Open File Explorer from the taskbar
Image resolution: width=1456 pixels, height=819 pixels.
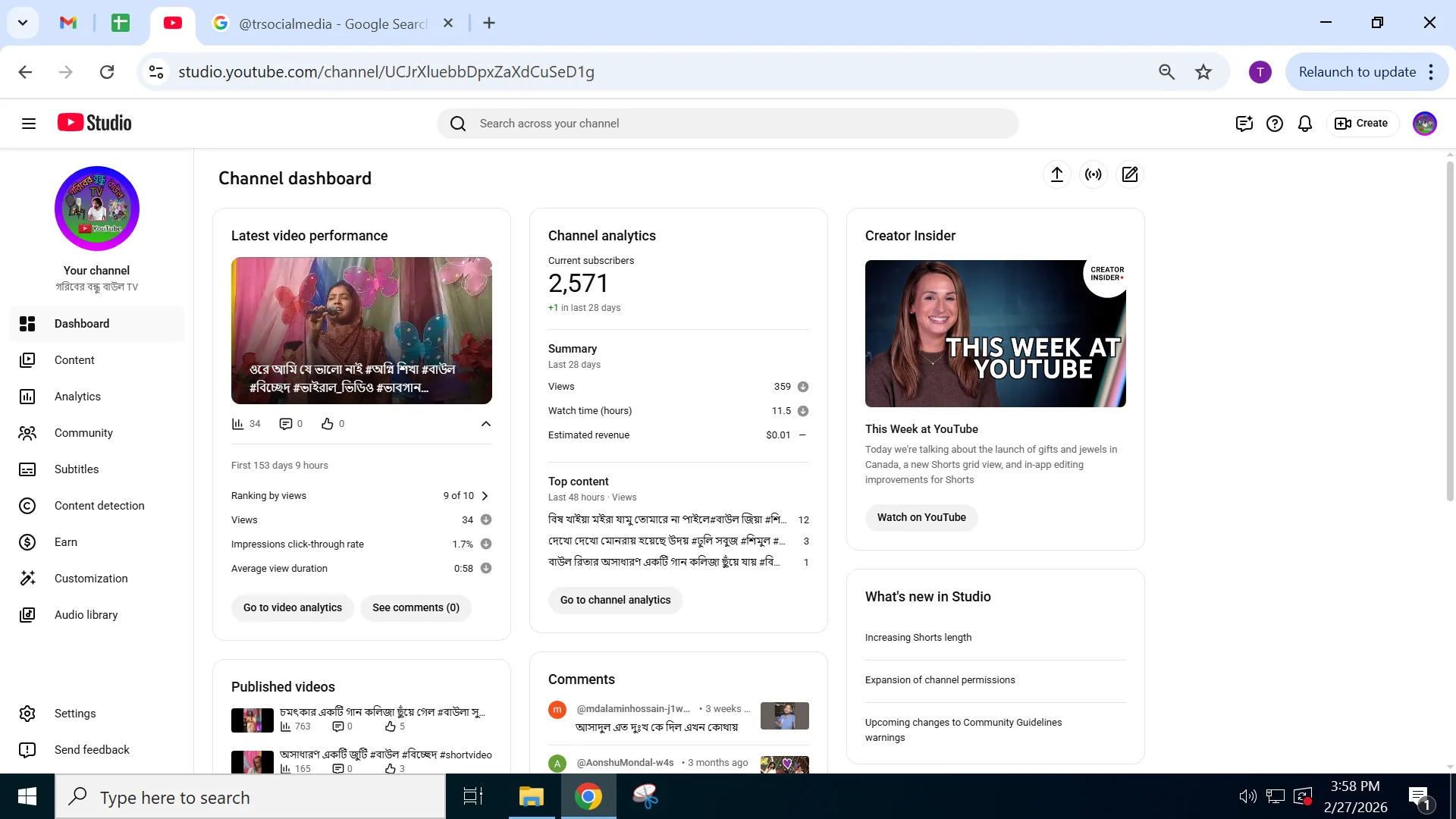(x=532, y=796)
